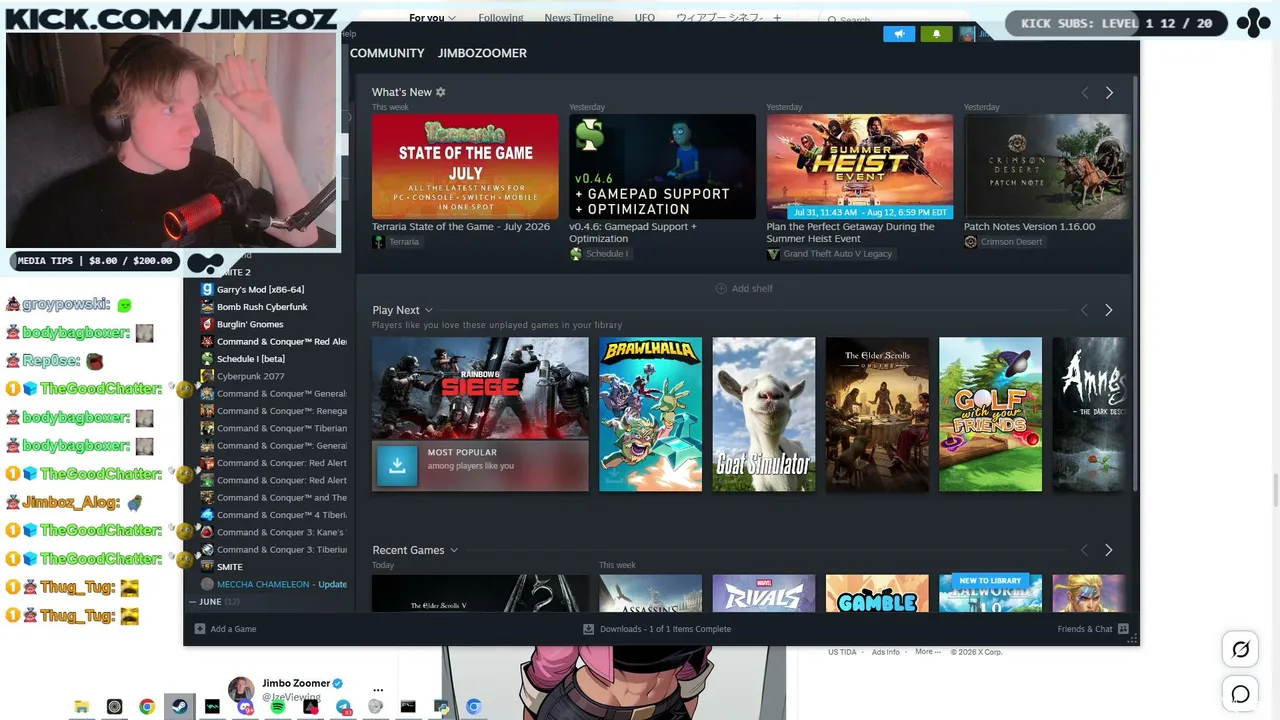This screenshot has height=720, width=1280.
Task: Switch to the UFO tab on X
Action: pyautogui.click(x=645, y=18)
